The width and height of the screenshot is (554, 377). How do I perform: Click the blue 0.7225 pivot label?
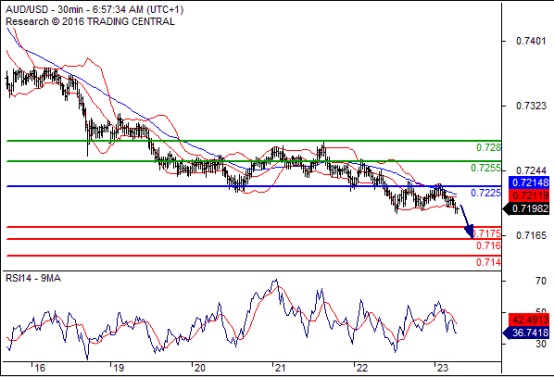[x=485, y=193]
